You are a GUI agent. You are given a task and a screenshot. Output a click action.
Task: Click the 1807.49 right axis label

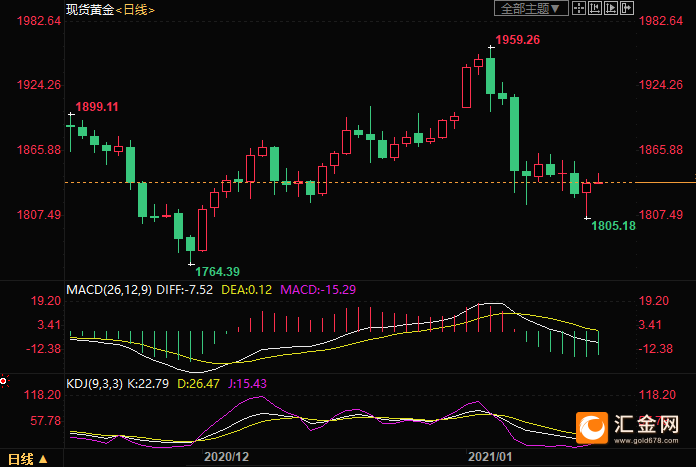click(661, 215)
